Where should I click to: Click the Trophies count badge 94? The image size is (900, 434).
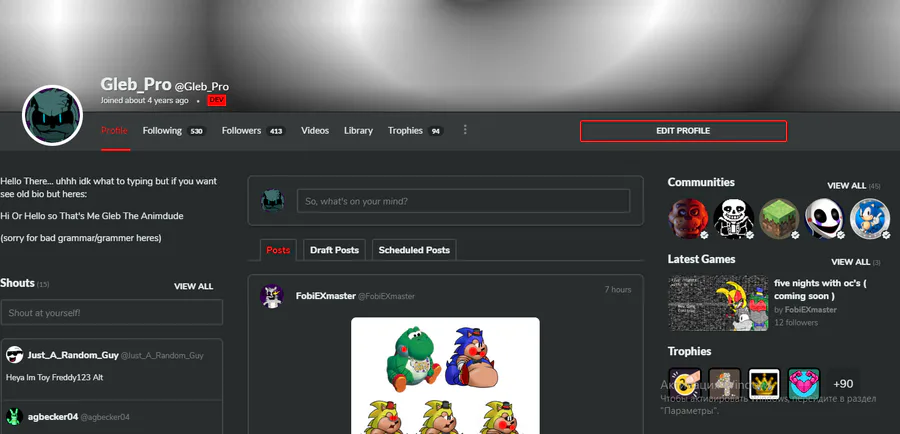pos(436,131)
